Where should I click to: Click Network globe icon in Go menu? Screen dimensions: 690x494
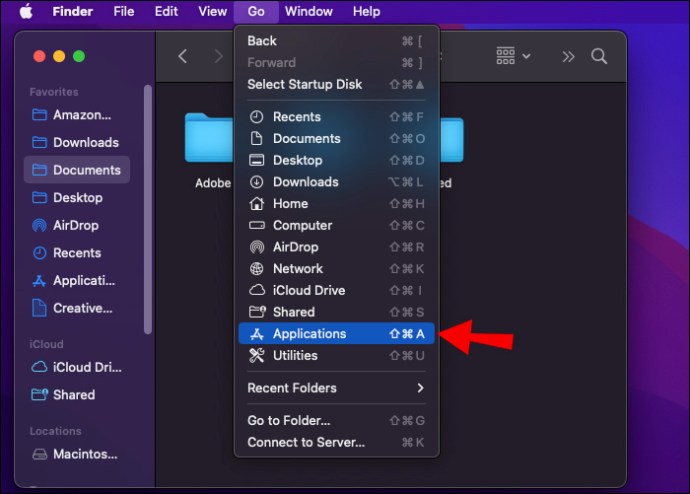click(x=256, y=269)
